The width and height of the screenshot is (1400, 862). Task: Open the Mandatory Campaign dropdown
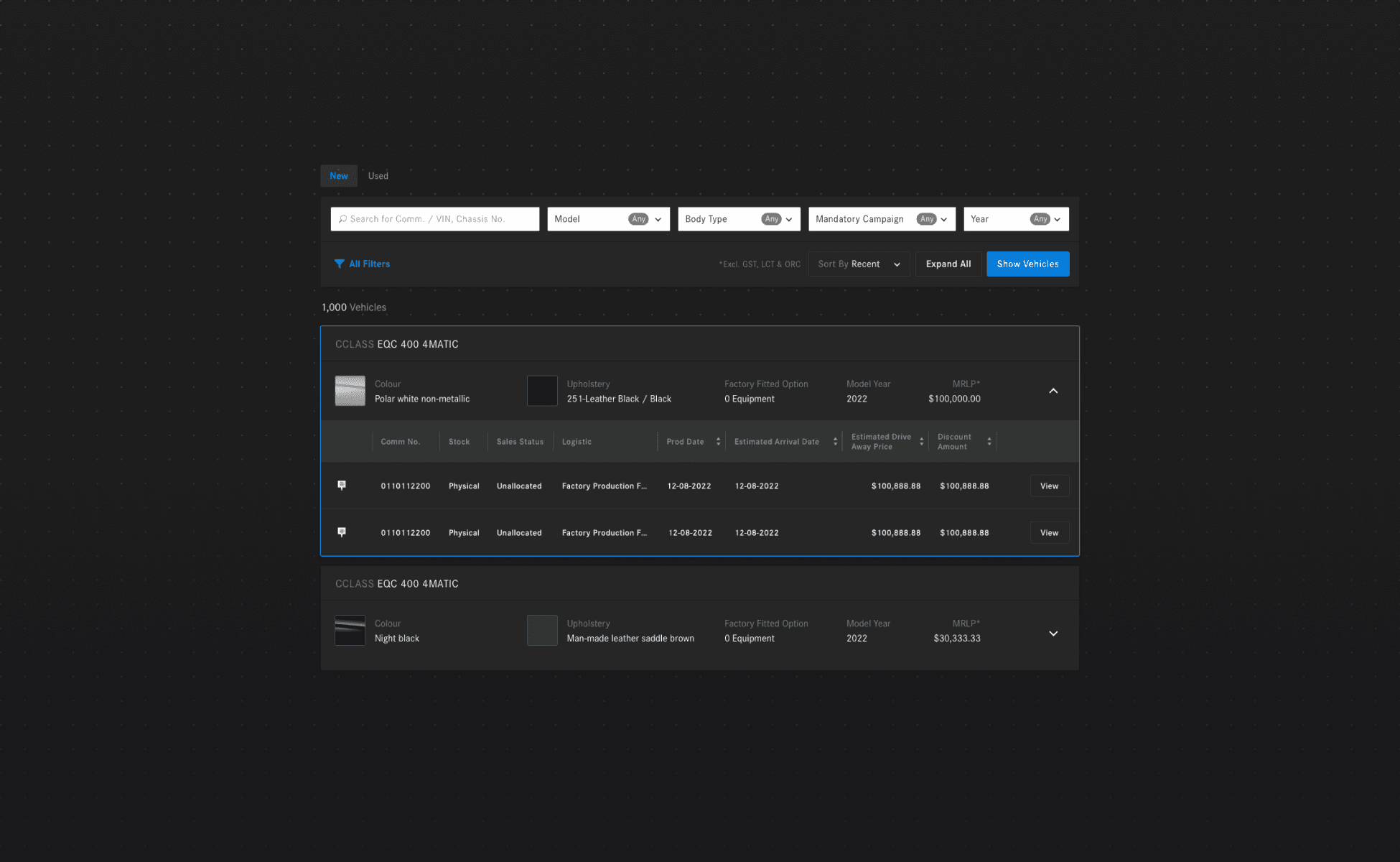click(881, 219)
